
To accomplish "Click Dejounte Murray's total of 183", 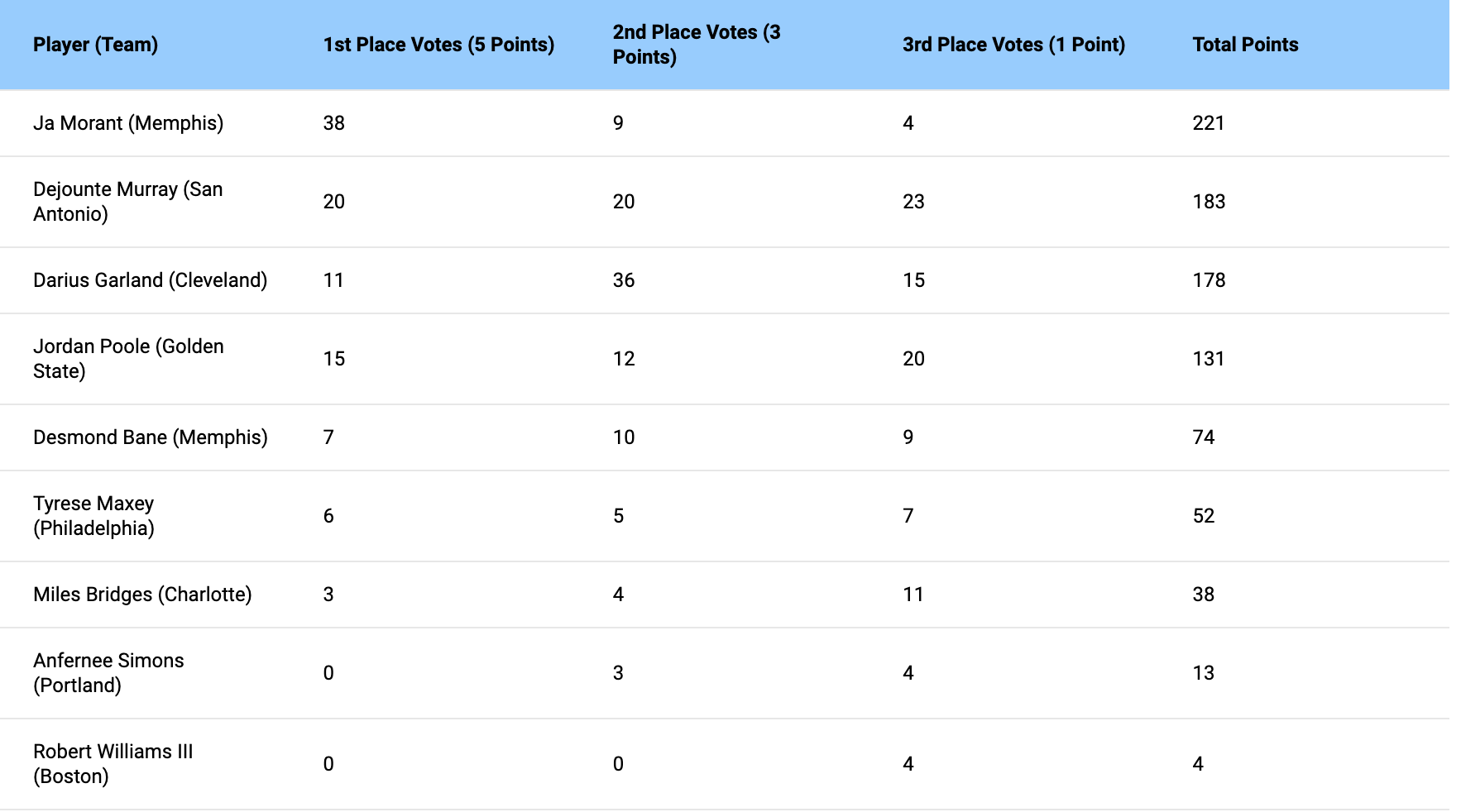I will coord(1209,202).
